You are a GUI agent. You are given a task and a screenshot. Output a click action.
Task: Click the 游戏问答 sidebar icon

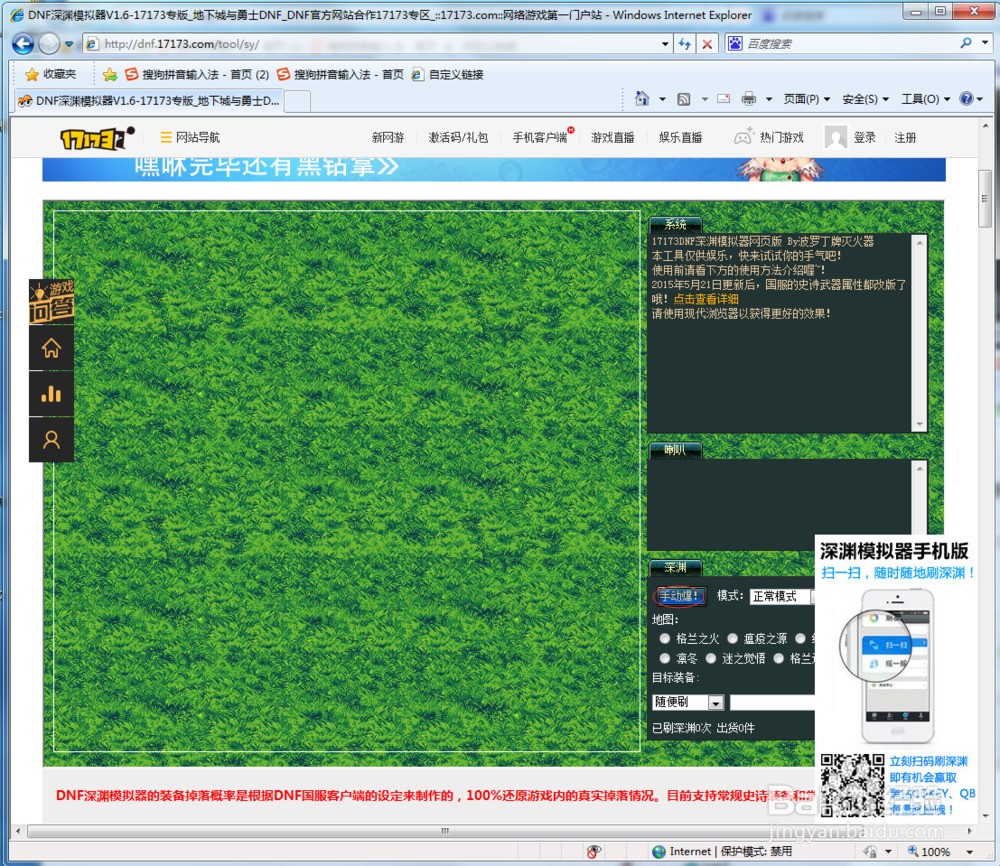[52, 302]
